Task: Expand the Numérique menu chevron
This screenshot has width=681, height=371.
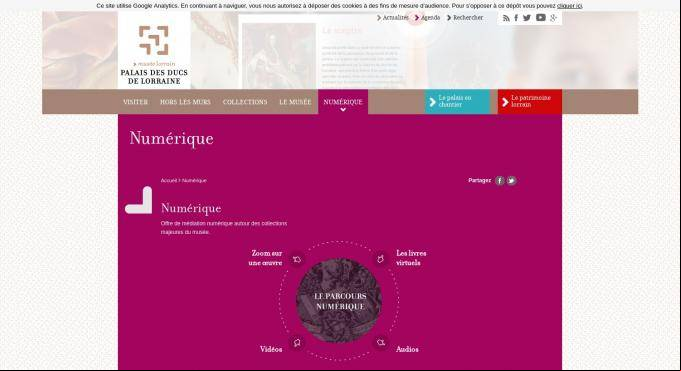Action: [x=343, y=109]
